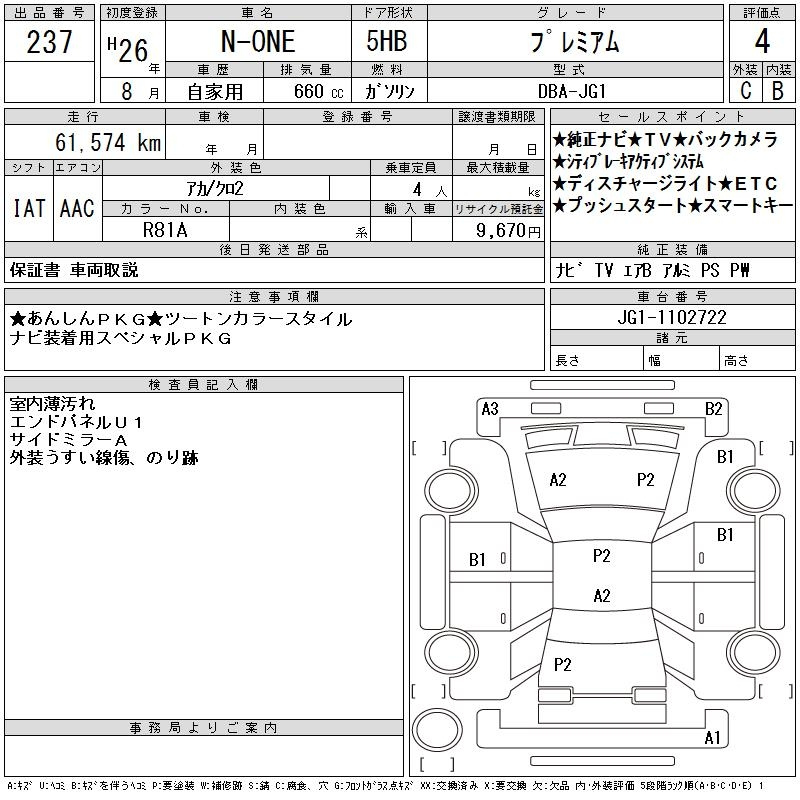The image size is (800, 800).
Task: Select the exterior grade "C" under 外装
Action: (746, 91)
